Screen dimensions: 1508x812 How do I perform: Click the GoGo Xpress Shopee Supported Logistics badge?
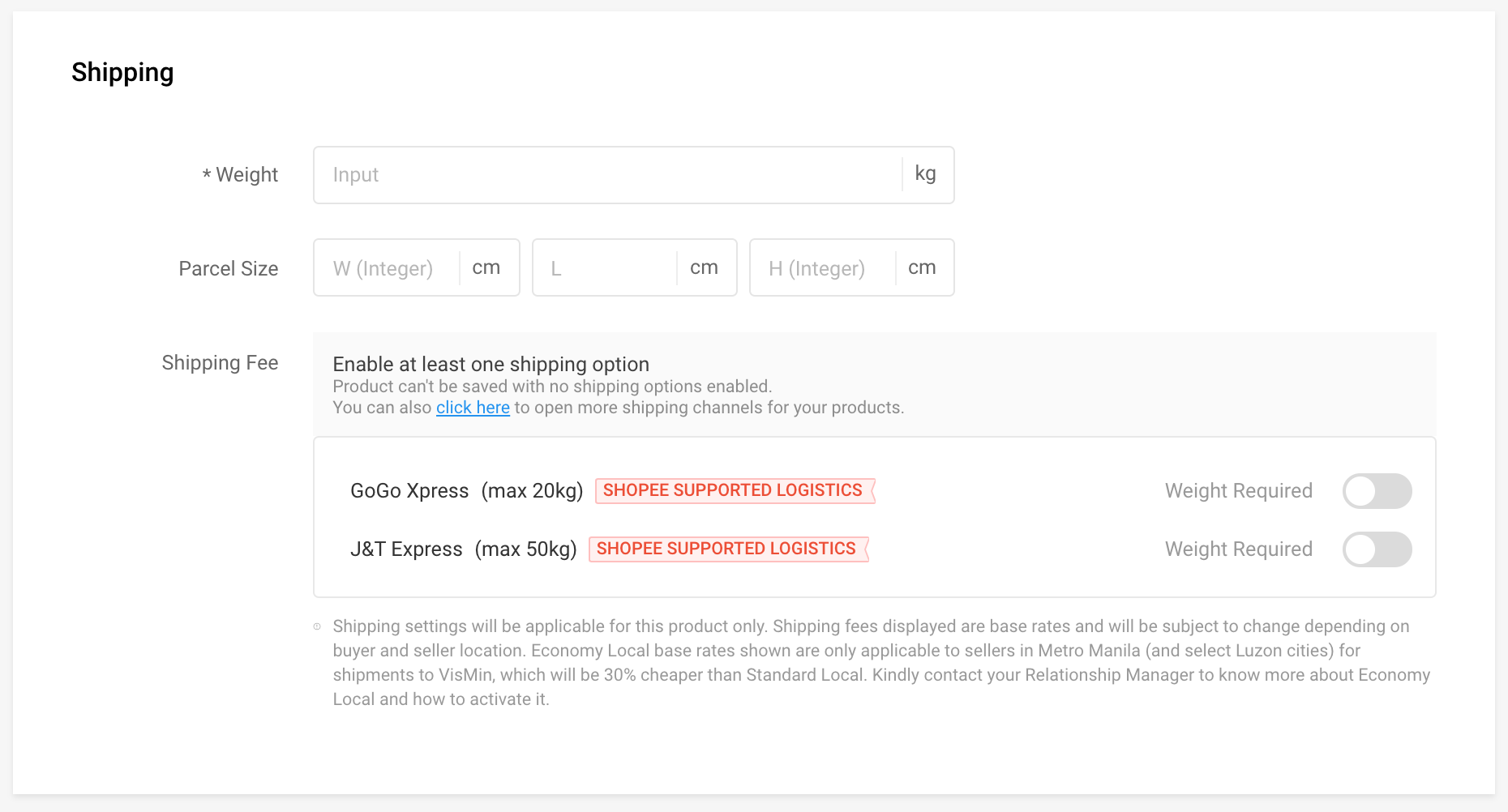[735, 490]
